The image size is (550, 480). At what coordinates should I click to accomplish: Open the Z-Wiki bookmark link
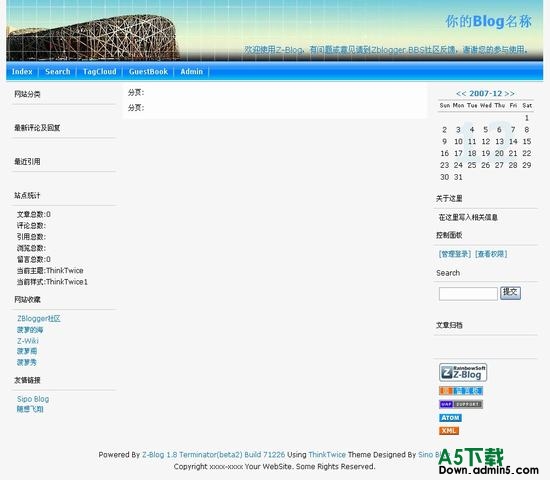(x=28, y=341)
